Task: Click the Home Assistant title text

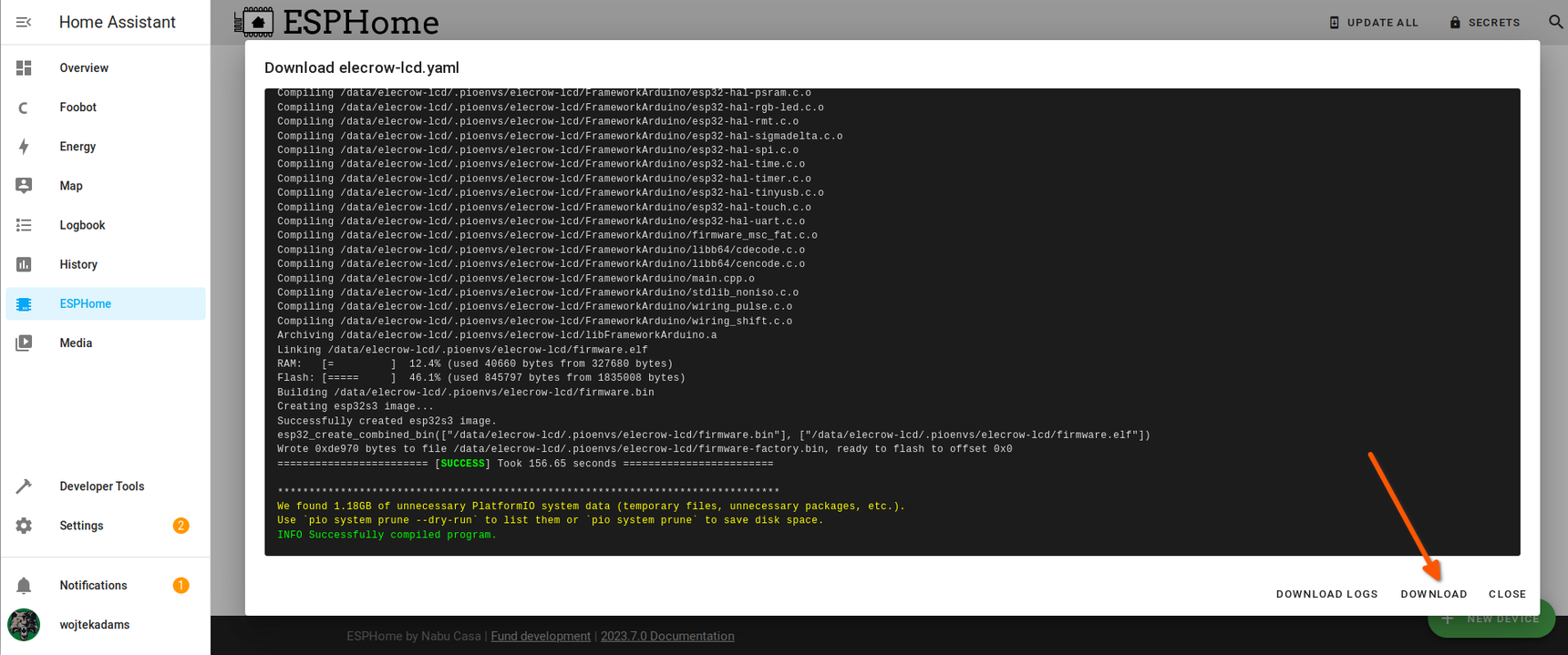Action: 118,22
